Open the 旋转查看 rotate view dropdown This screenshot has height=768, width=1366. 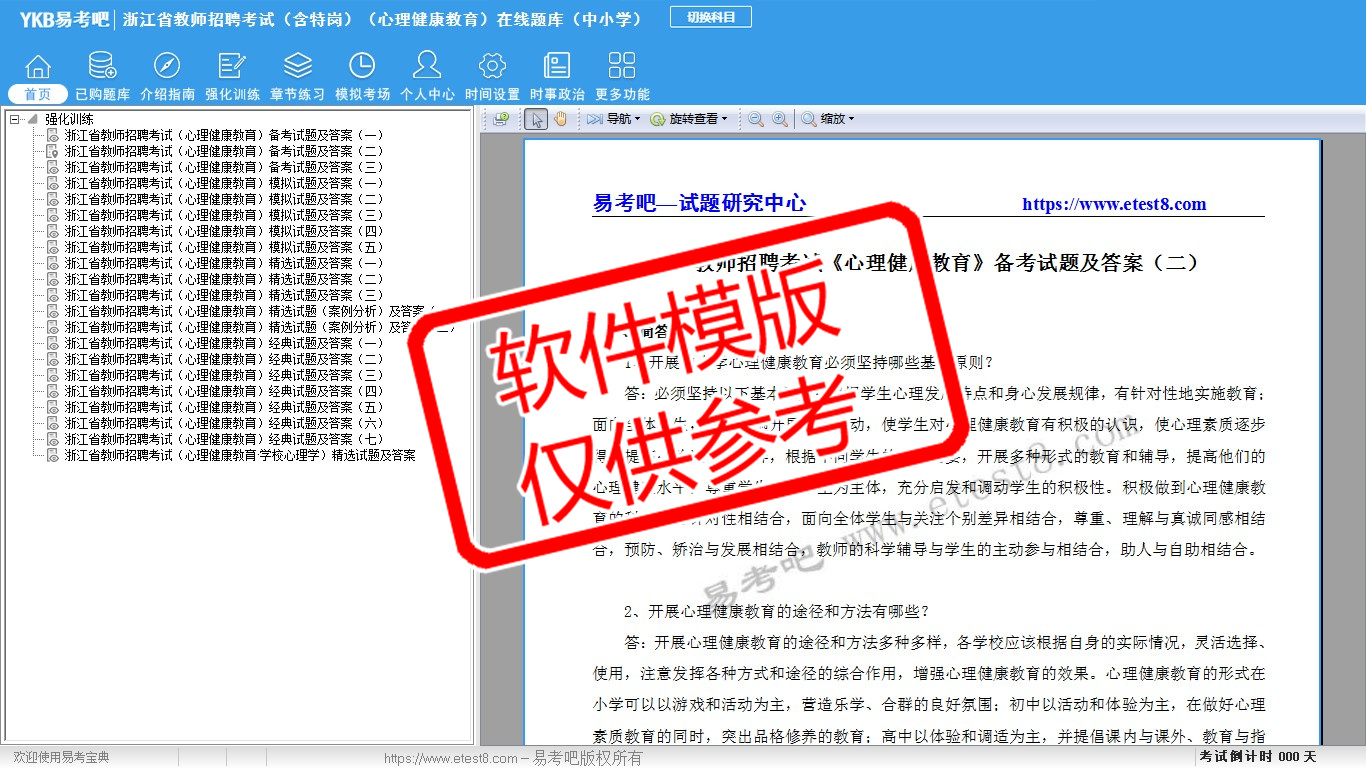coord(688,119)
